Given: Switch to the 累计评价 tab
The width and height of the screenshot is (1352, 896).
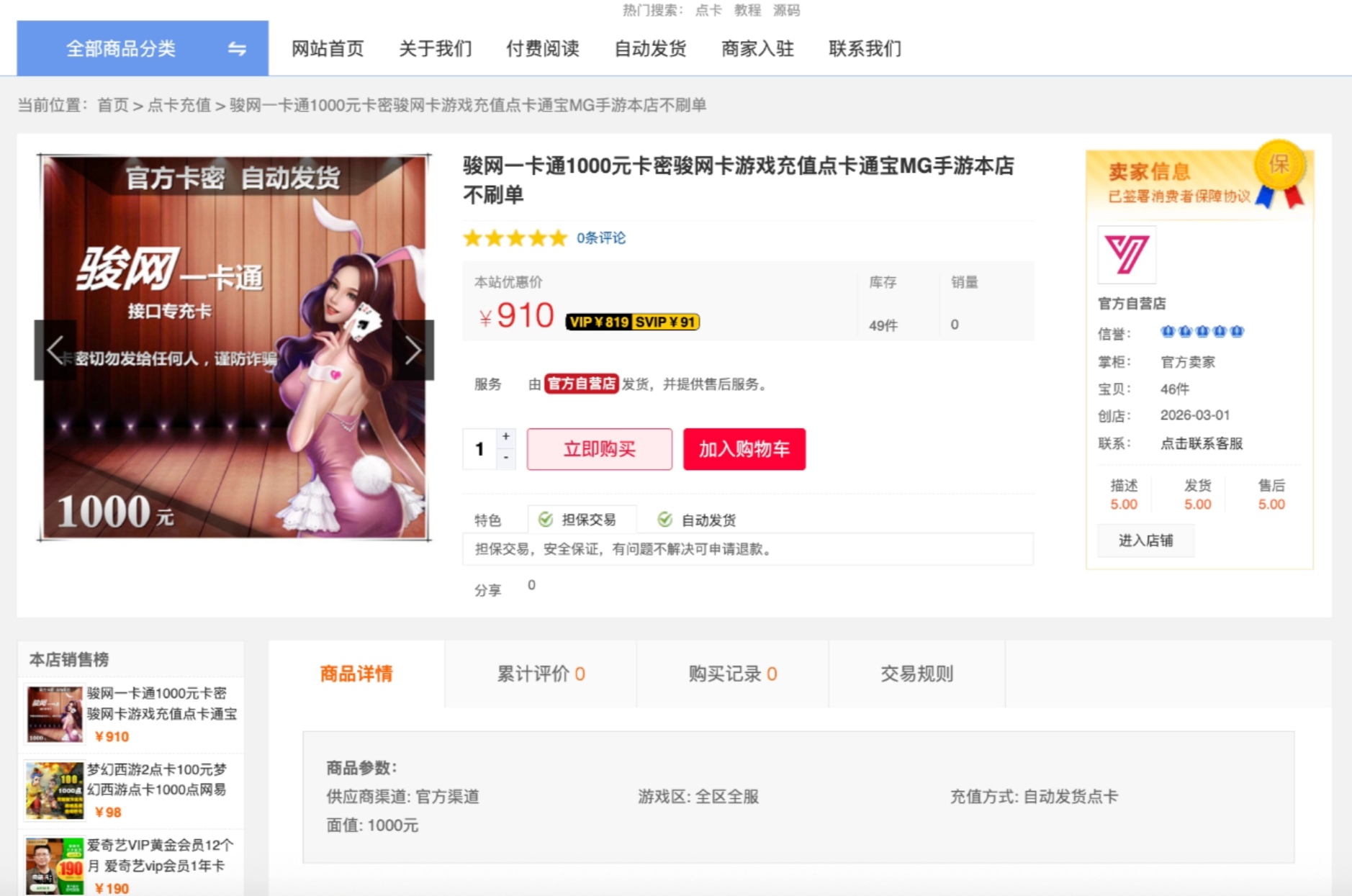Looking at the screenshot, I should tap(539, 674).
